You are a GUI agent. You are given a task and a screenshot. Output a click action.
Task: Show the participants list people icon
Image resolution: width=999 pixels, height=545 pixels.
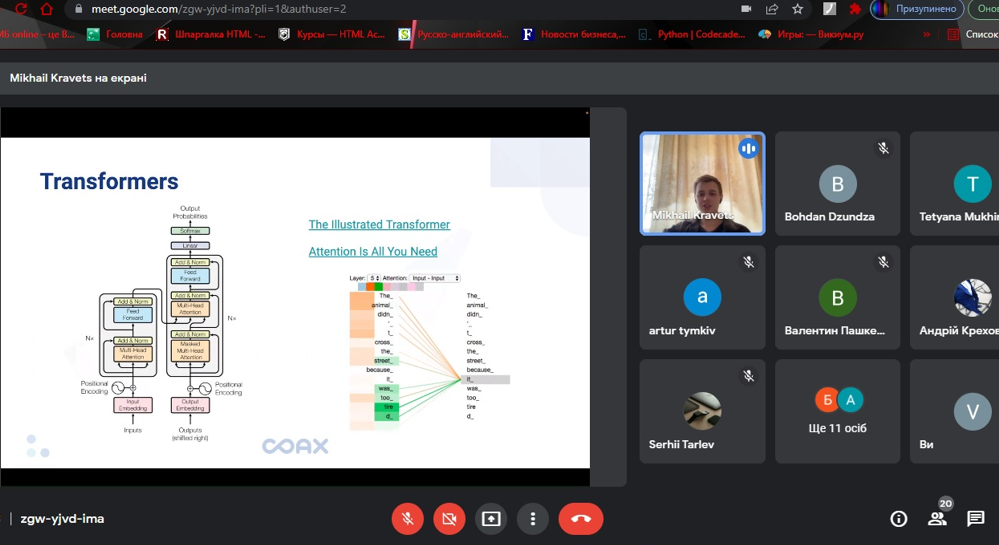[x=937, y=518]
